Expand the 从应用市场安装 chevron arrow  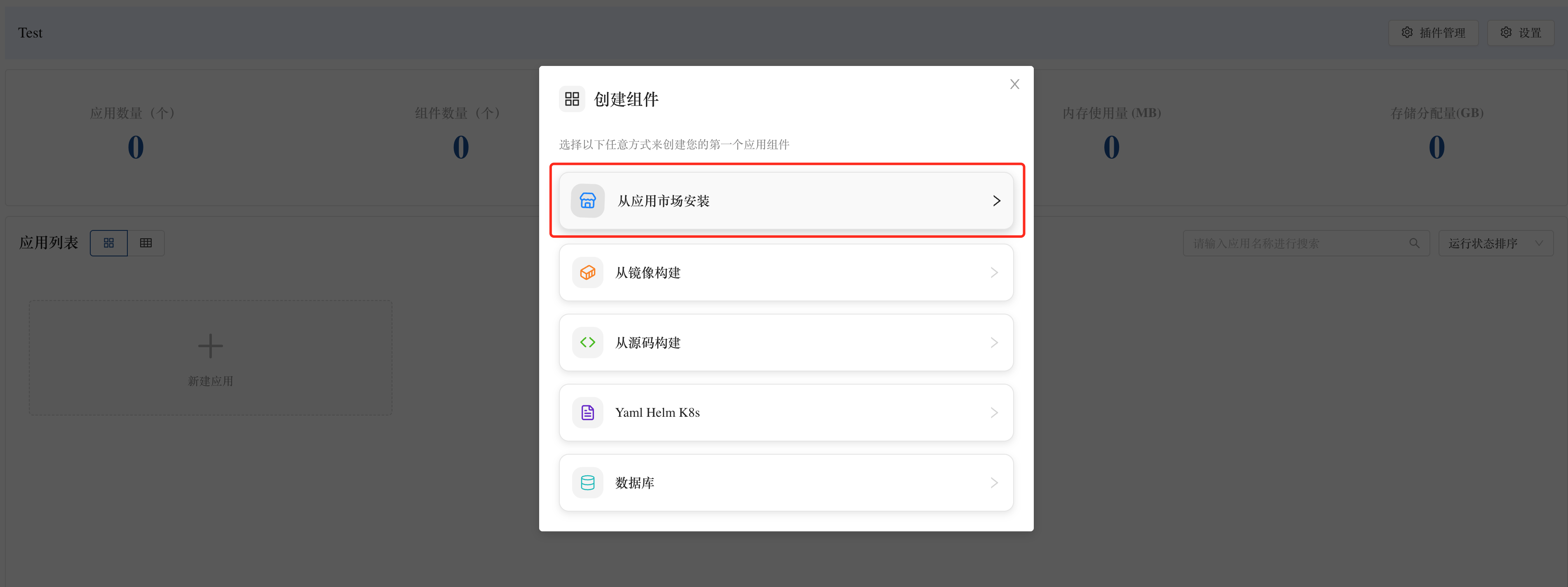pyautogui.click(x=996, y=201)
